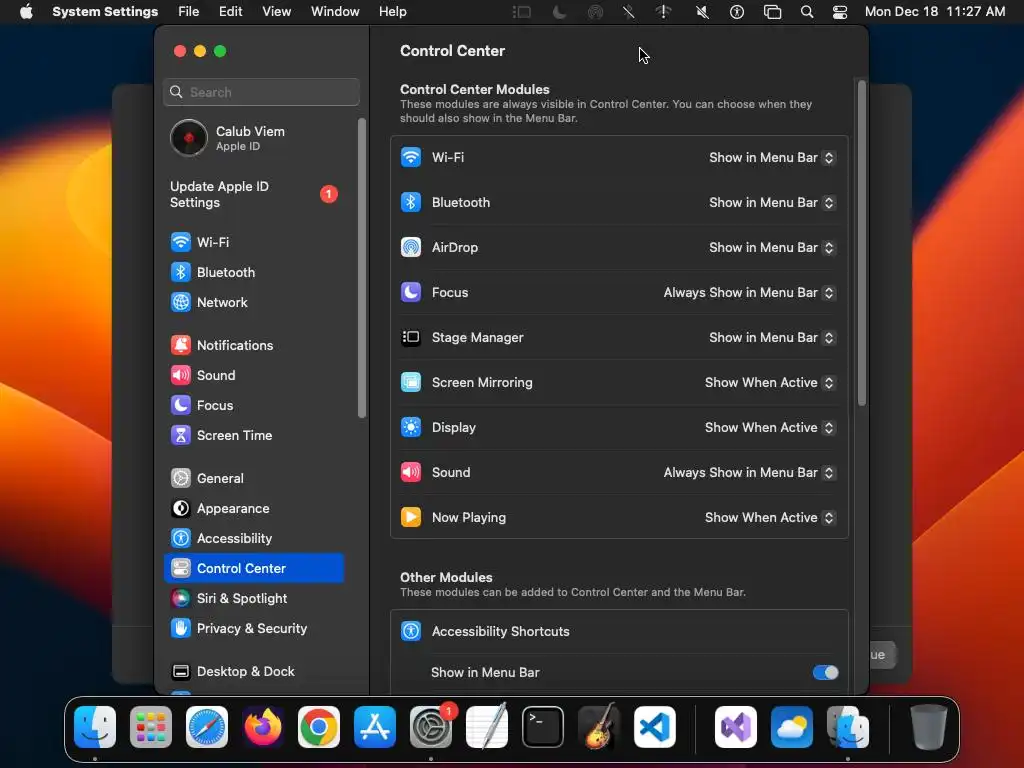Open the View menu
The height and width of the screenshot is (768, 1024).
click(x=276, y=12)
